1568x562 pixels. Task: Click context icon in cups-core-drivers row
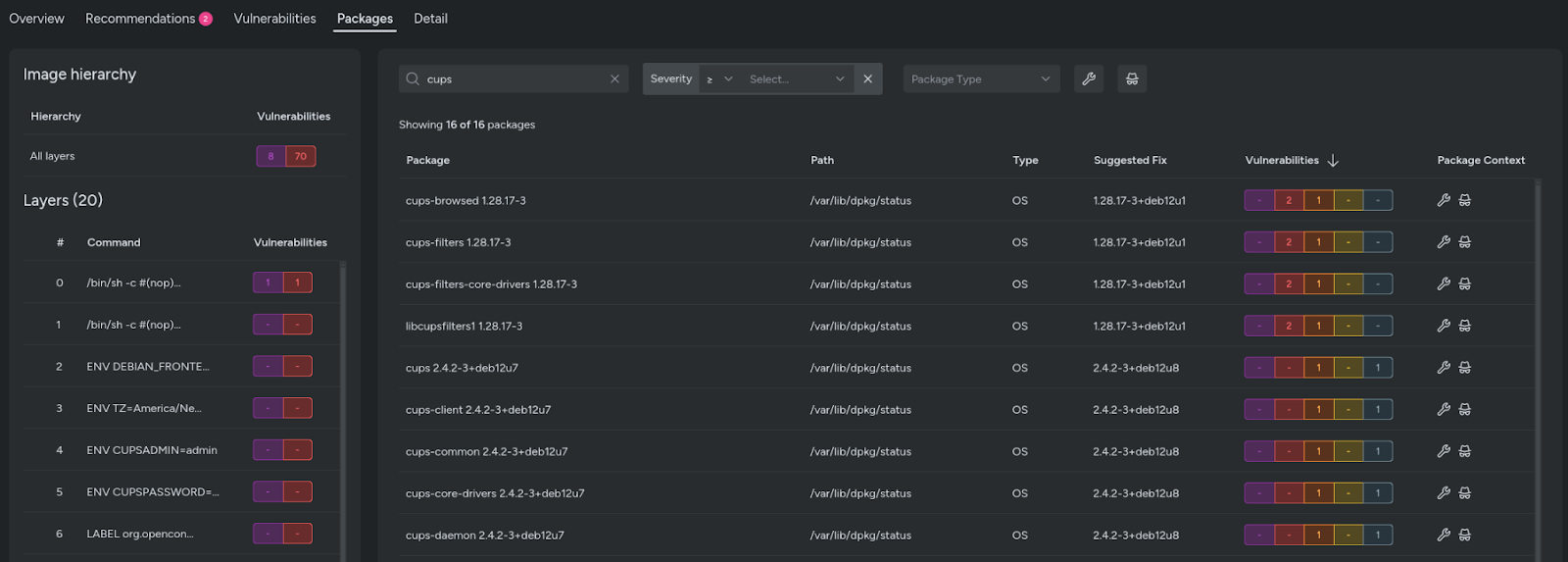[1465, 493]
